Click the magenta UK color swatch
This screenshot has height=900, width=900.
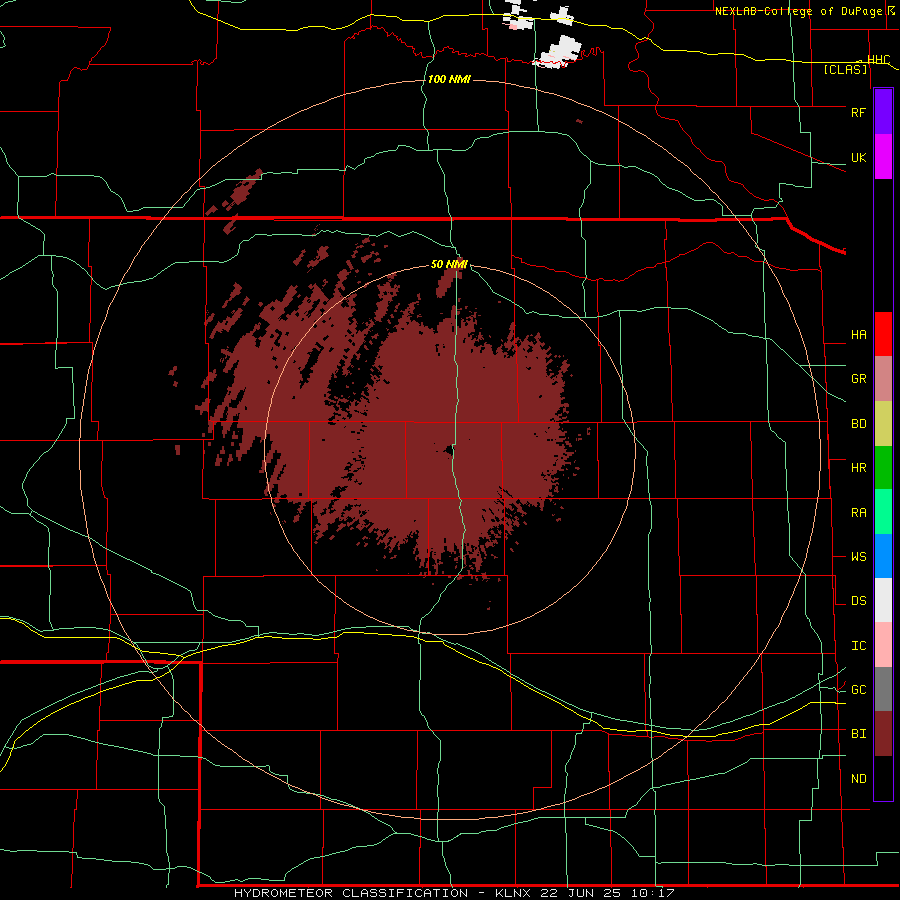tap(883, 157)
